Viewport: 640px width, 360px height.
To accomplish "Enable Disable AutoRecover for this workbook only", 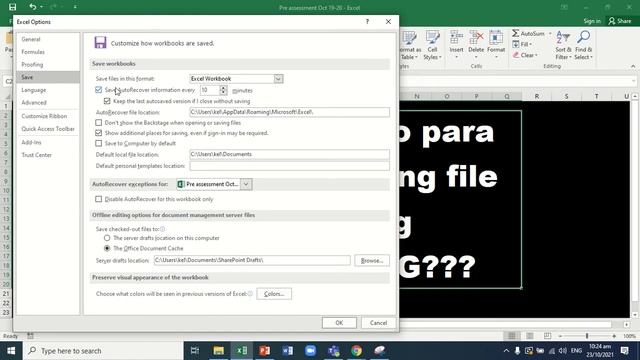I will [x=98, y=199].
